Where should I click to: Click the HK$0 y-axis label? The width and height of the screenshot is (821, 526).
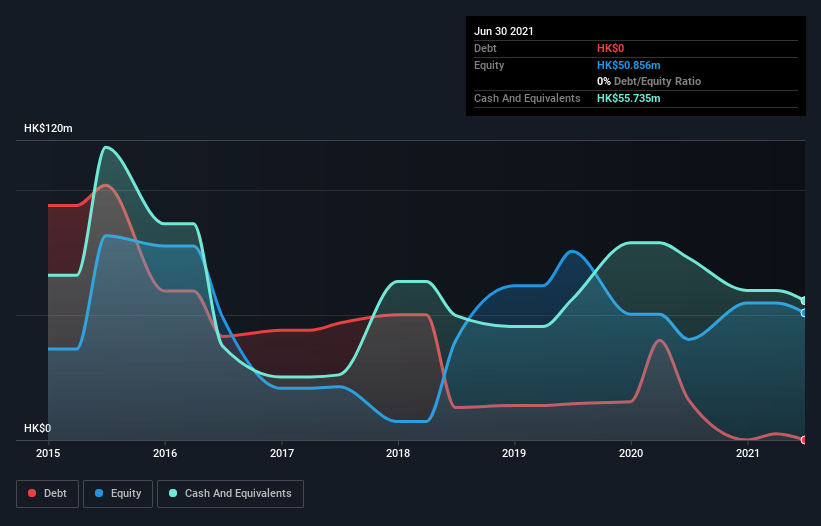tap(38, 428)
